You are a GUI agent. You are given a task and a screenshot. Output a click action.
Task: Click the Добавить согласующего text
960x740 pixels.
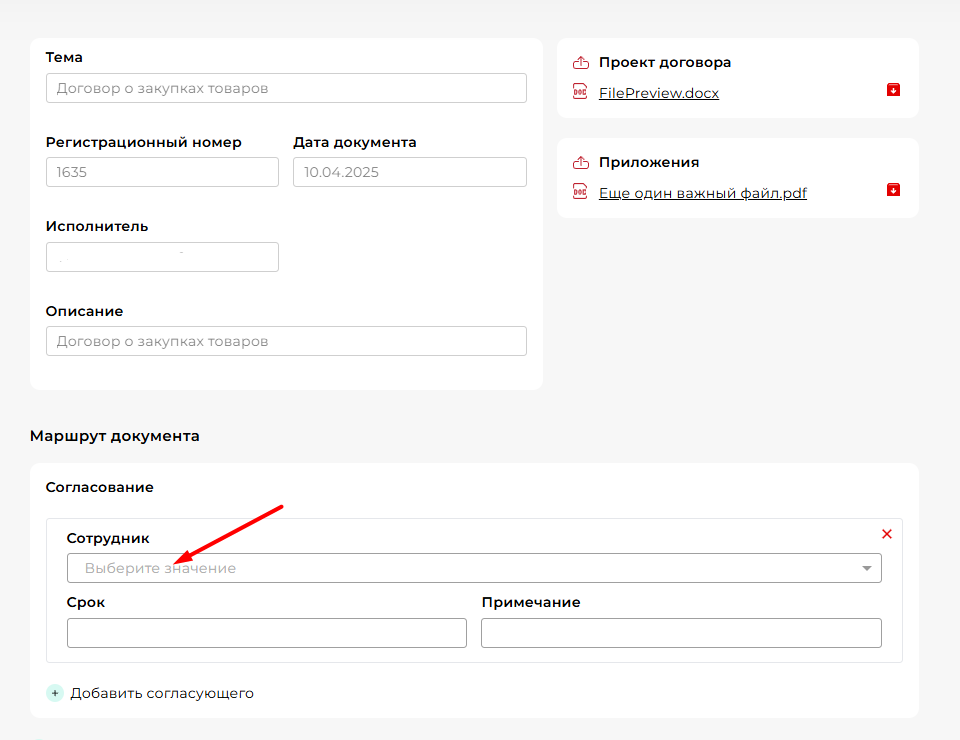click(x=162, y=693)
